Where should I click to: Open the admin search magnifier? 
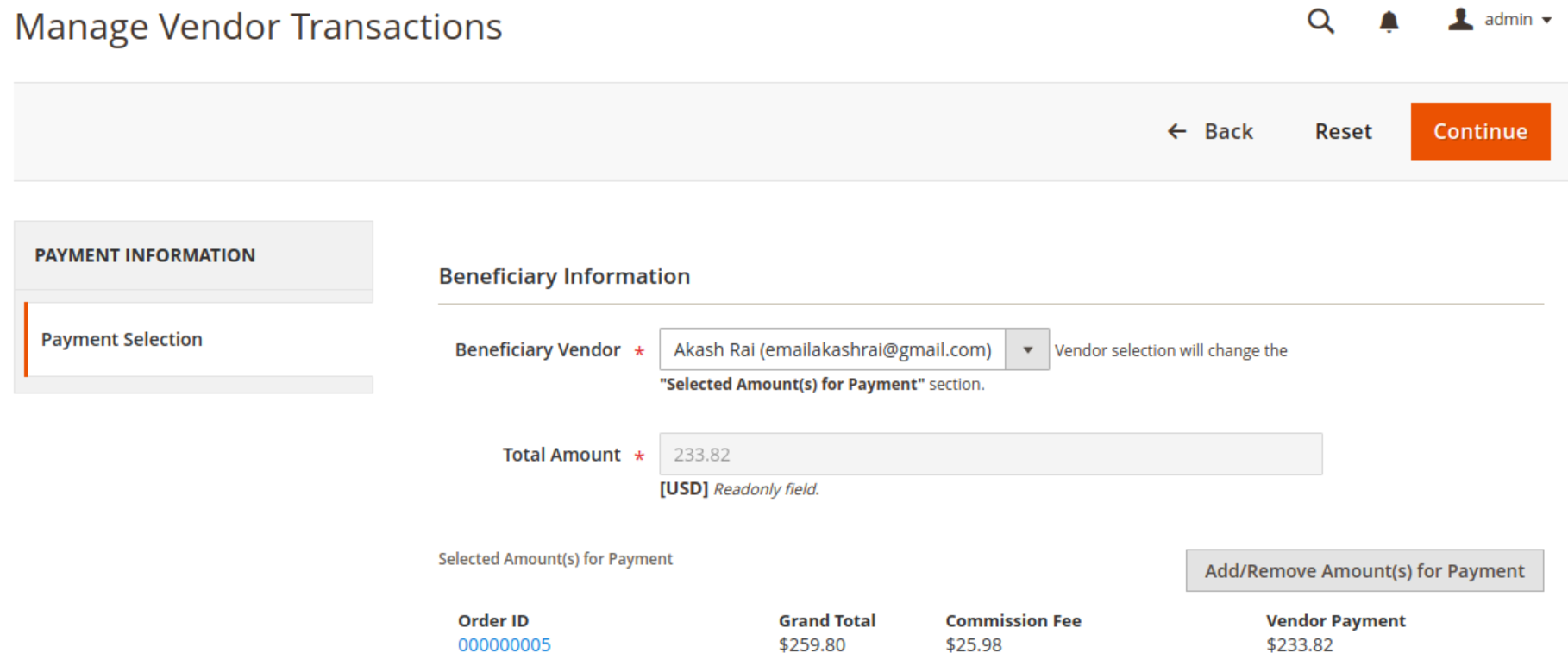coord(1320,22)
